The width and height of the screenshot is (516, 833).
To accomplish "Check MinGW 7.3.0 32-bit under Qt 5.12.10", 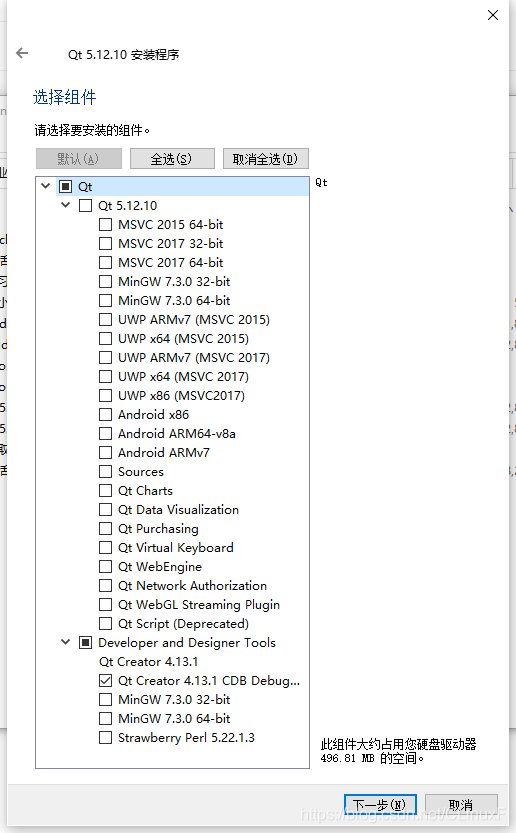I will (106, 282).
